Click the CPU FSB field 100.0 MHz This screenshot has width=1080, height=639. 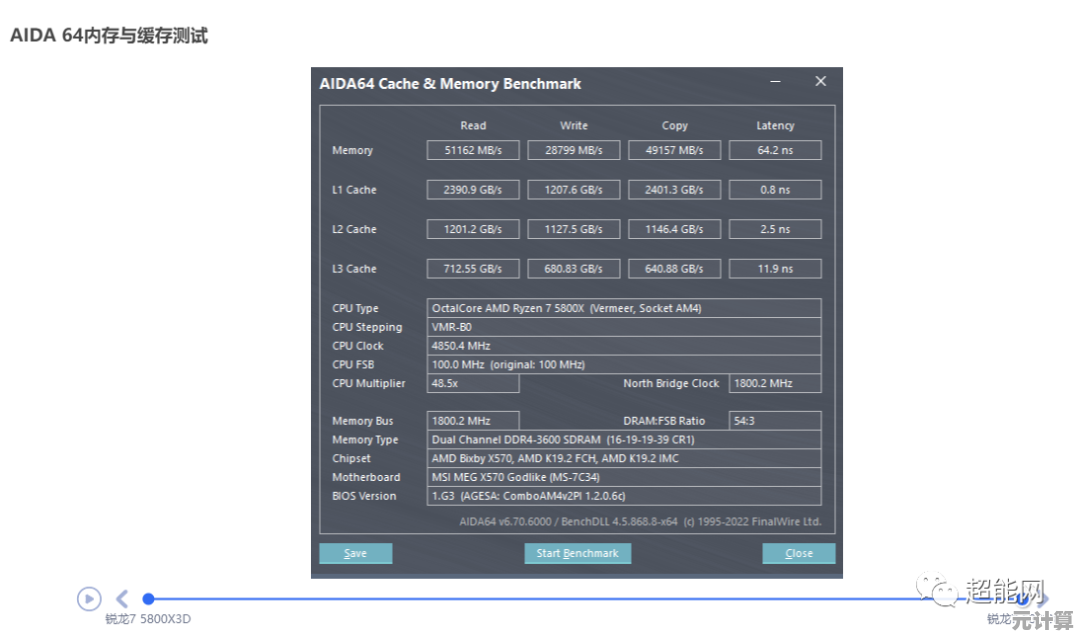(x=624, y=364)
